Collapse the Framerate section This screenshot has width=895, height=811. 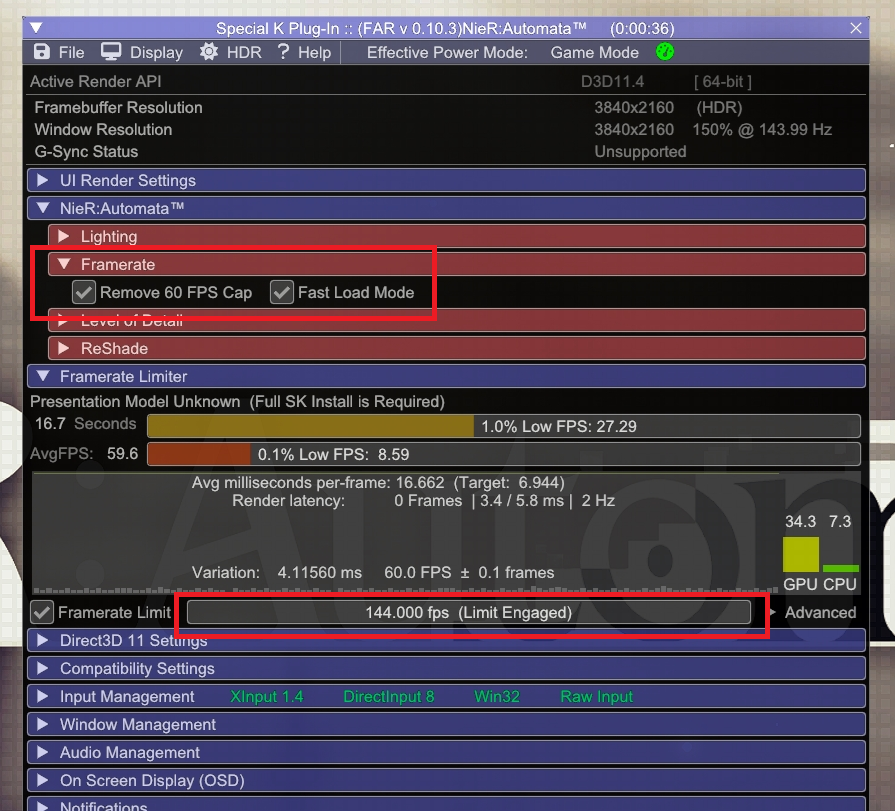[x=457, y=264]
